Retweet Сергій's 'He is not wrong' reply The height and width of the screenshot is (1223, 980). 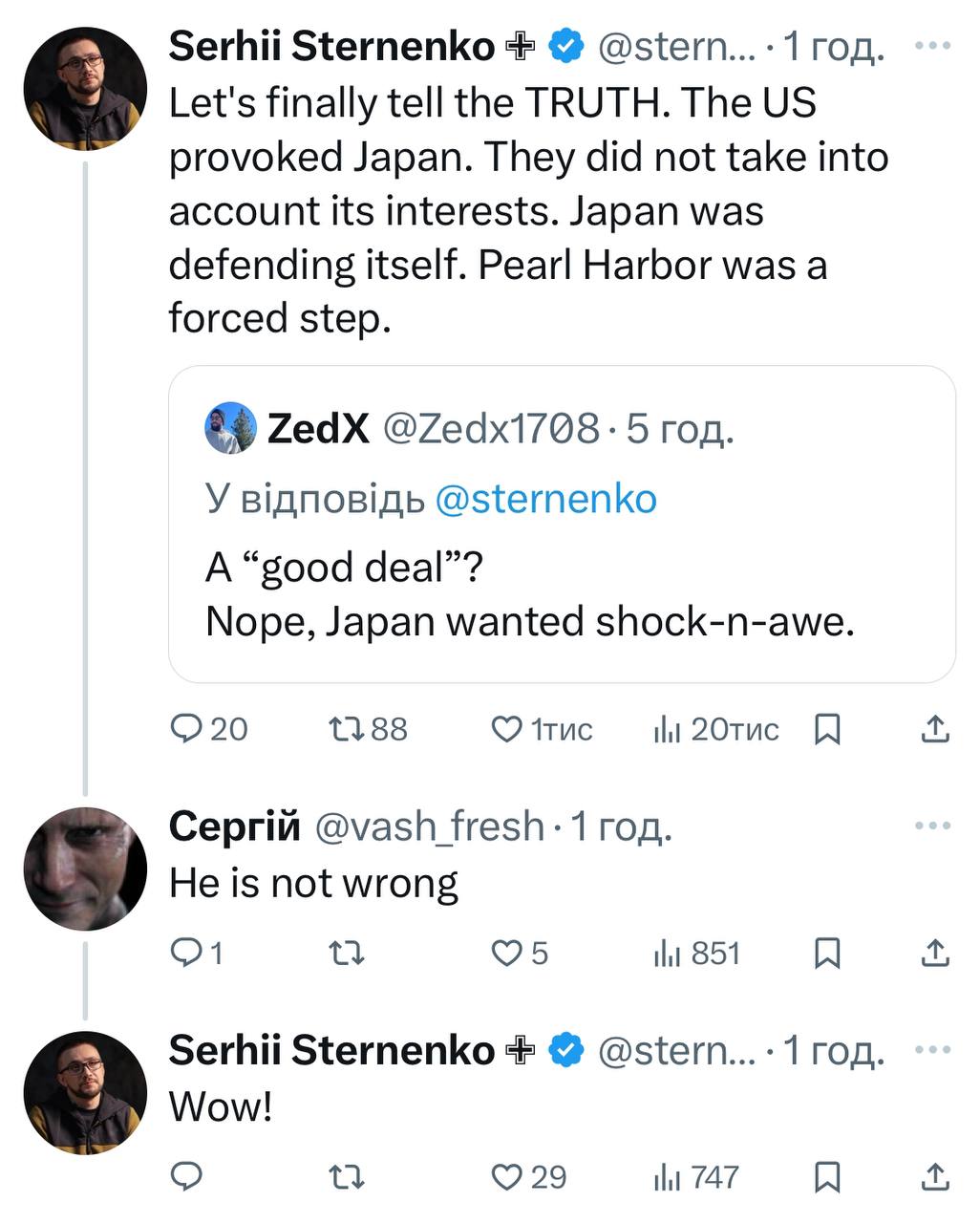(345, 954)
